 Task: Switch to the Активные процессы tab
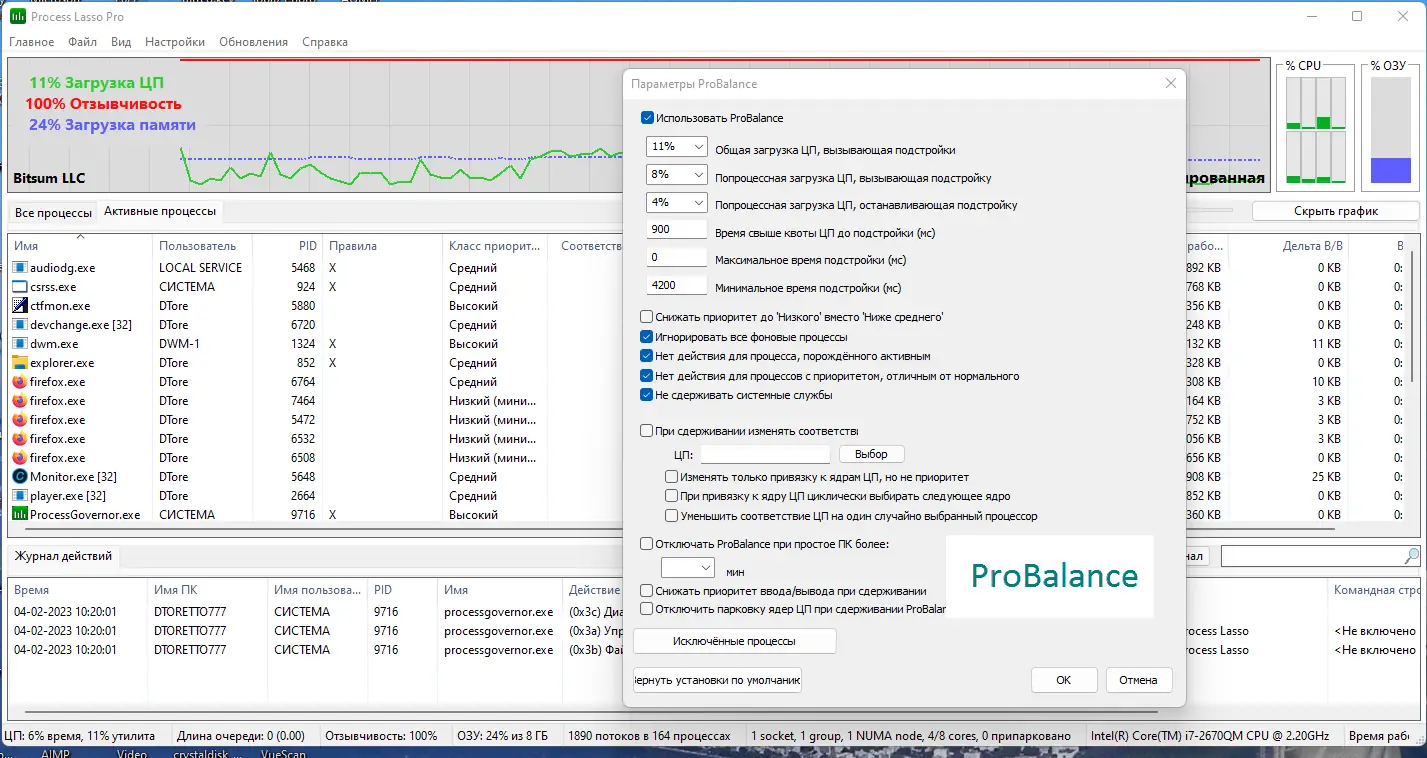point(160,211)
